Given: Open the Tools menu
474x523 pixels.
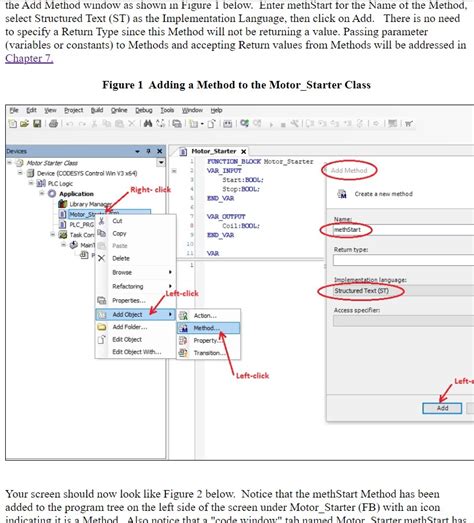Looking at the screenshot, I should click(x=167, y=110).
